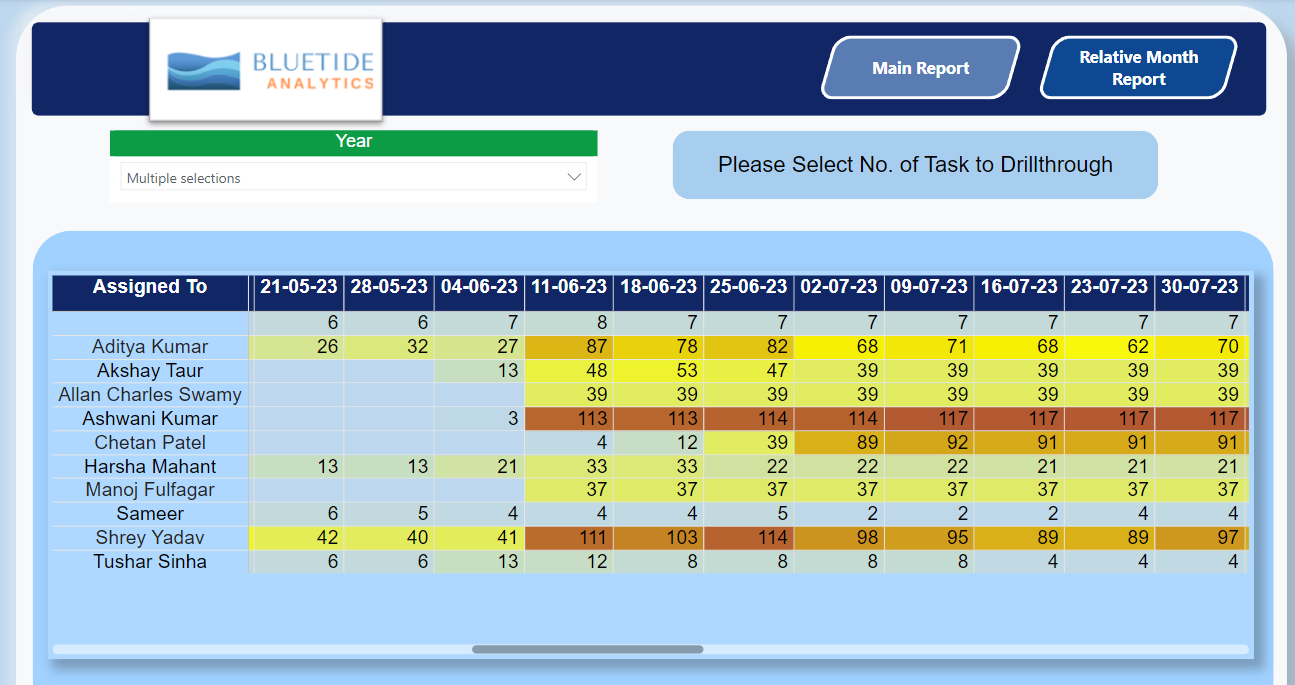
Task: Click Sameer's value 5 for 28-05-23
Action: coord(389,514)
